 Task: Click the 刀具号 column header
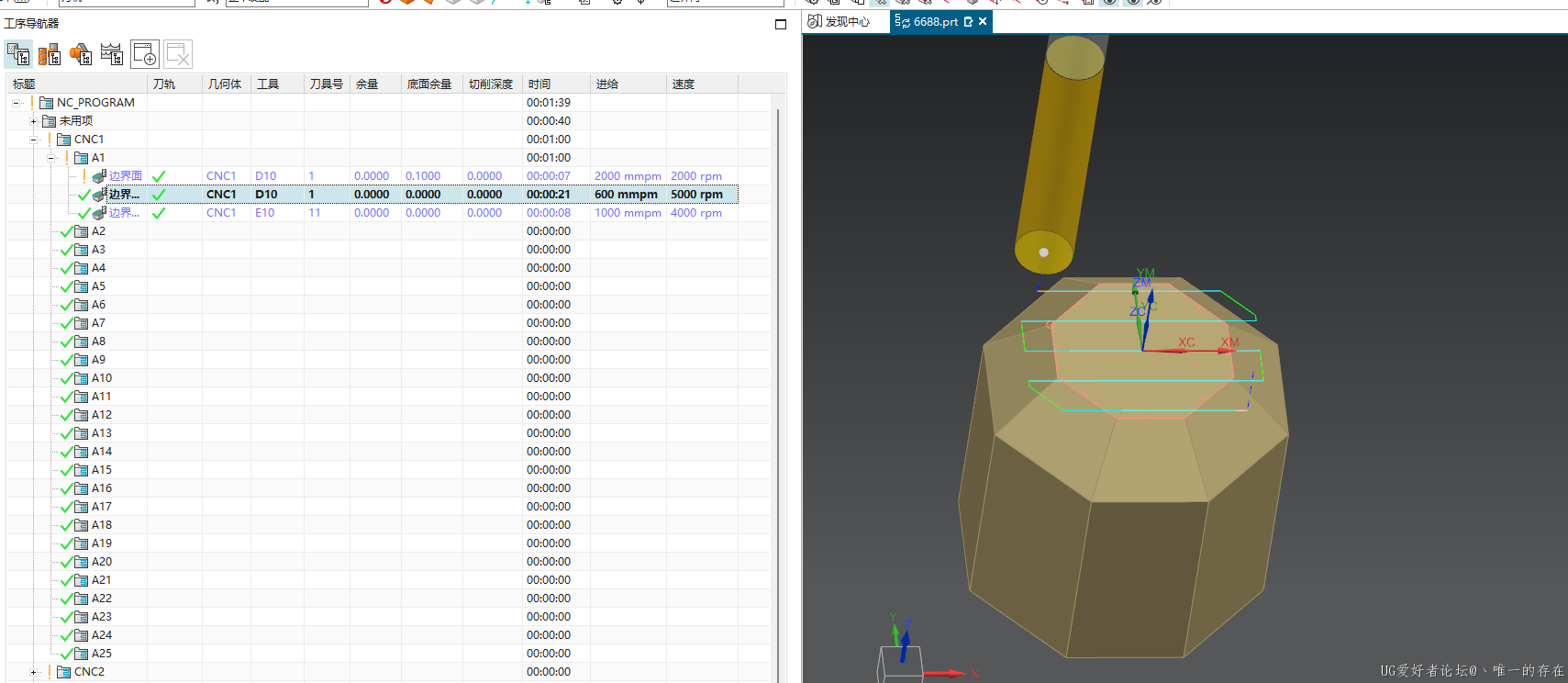tap(328, 84)
